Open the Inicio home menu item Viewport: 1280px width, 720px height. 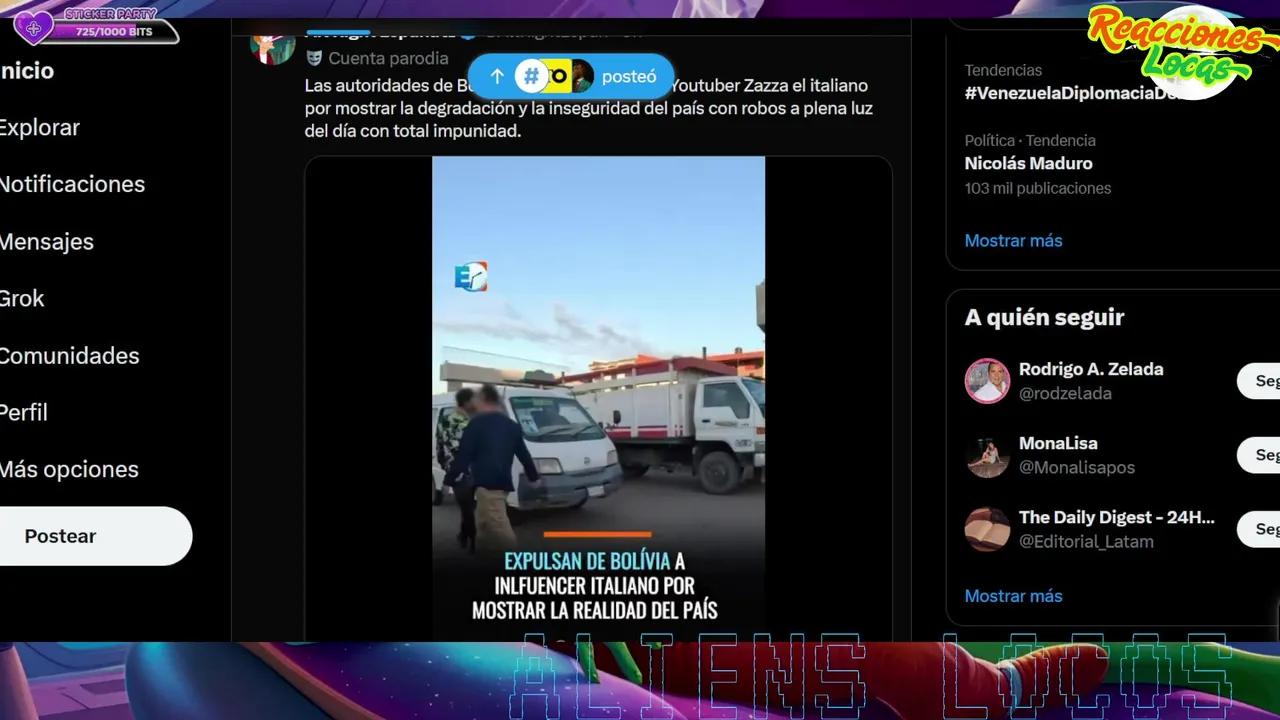[x=27, y=71]
